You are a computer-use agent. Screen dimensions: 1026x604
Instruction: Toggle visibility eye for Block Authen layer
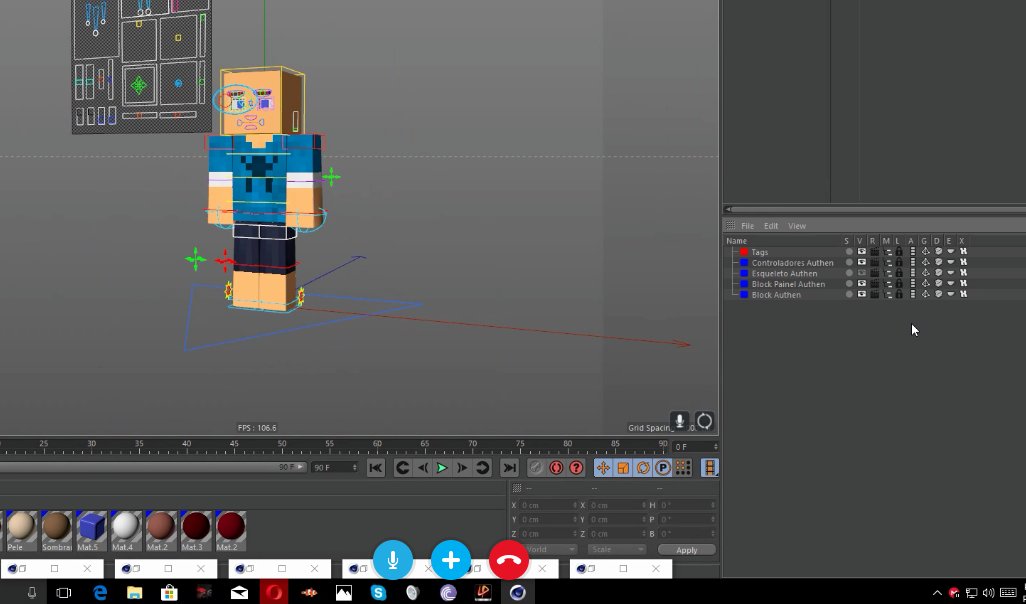[862, 294]
